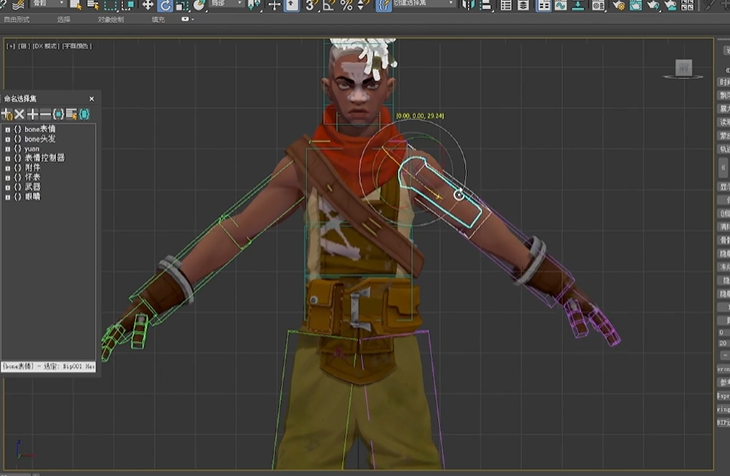Click the Align tool
Screen dimensions: 730x476
coord(486,5)
